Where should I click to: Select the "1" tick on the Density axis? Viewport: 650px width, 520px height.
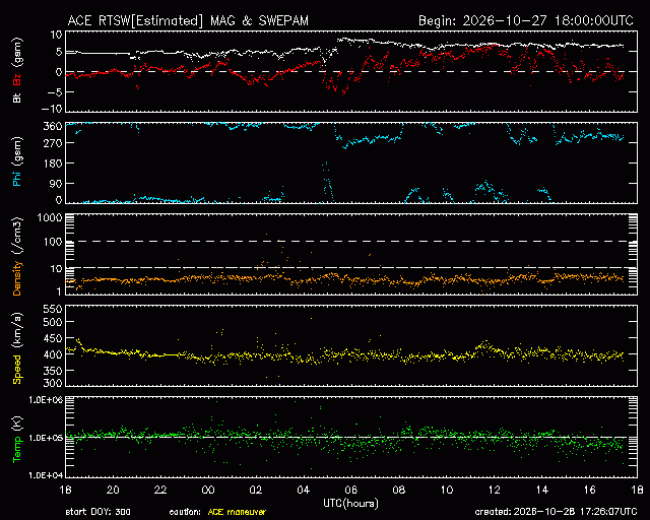(x=59, y=292)
